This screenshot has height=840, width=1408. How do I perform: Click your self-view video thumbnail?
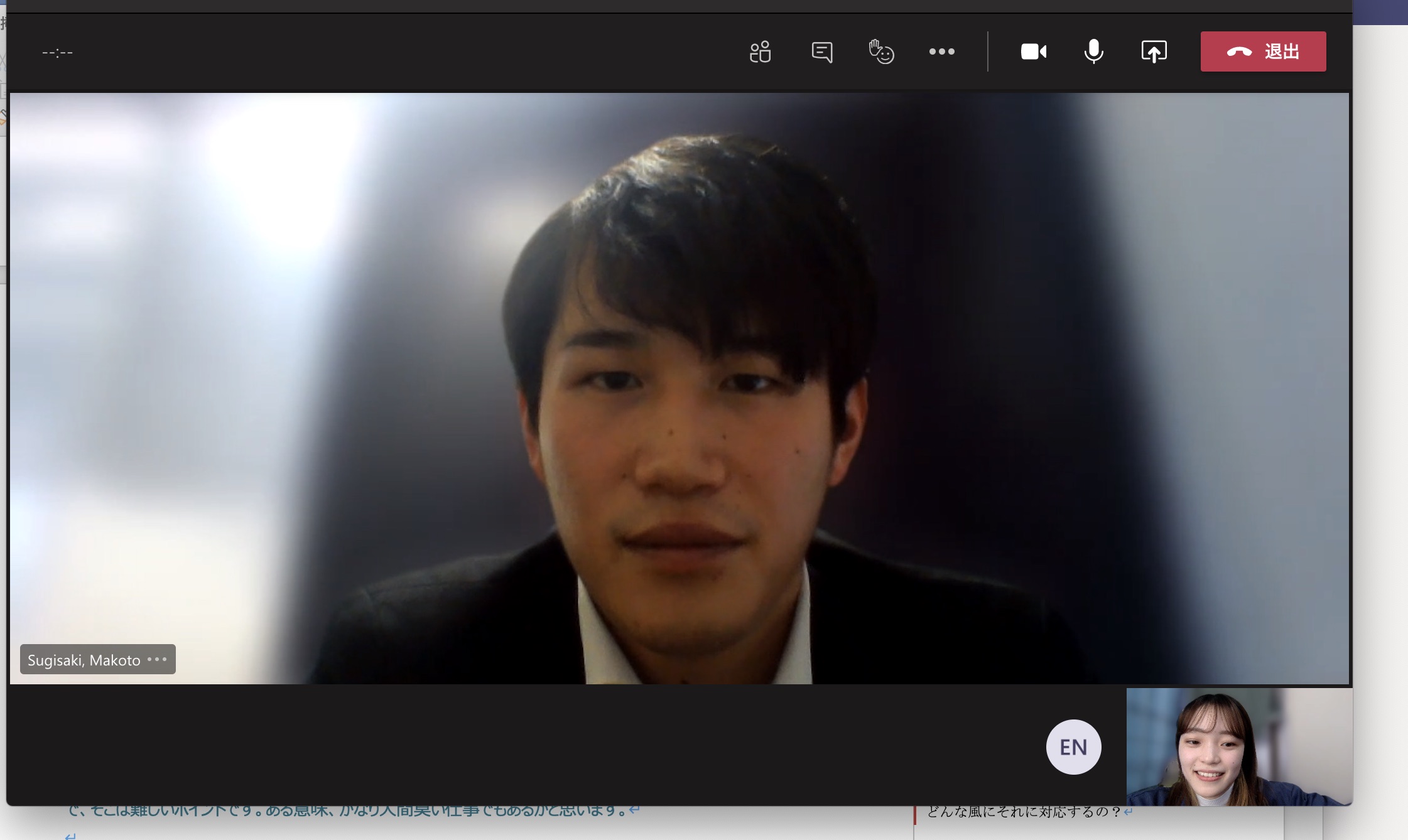pos(1238,746)
